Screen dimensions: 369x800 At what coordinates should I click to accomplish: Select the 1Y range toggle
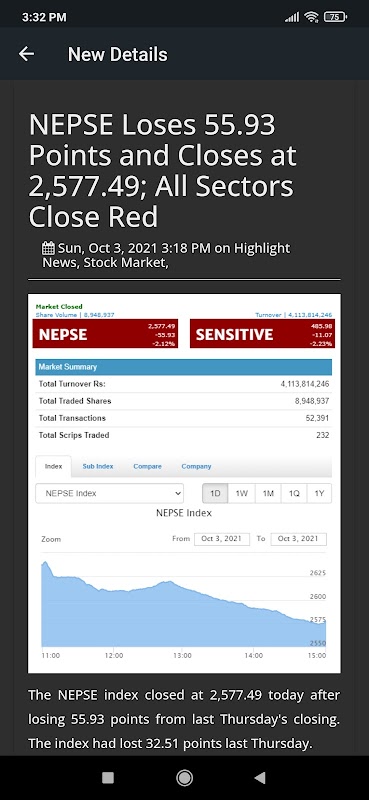(319, 493)
